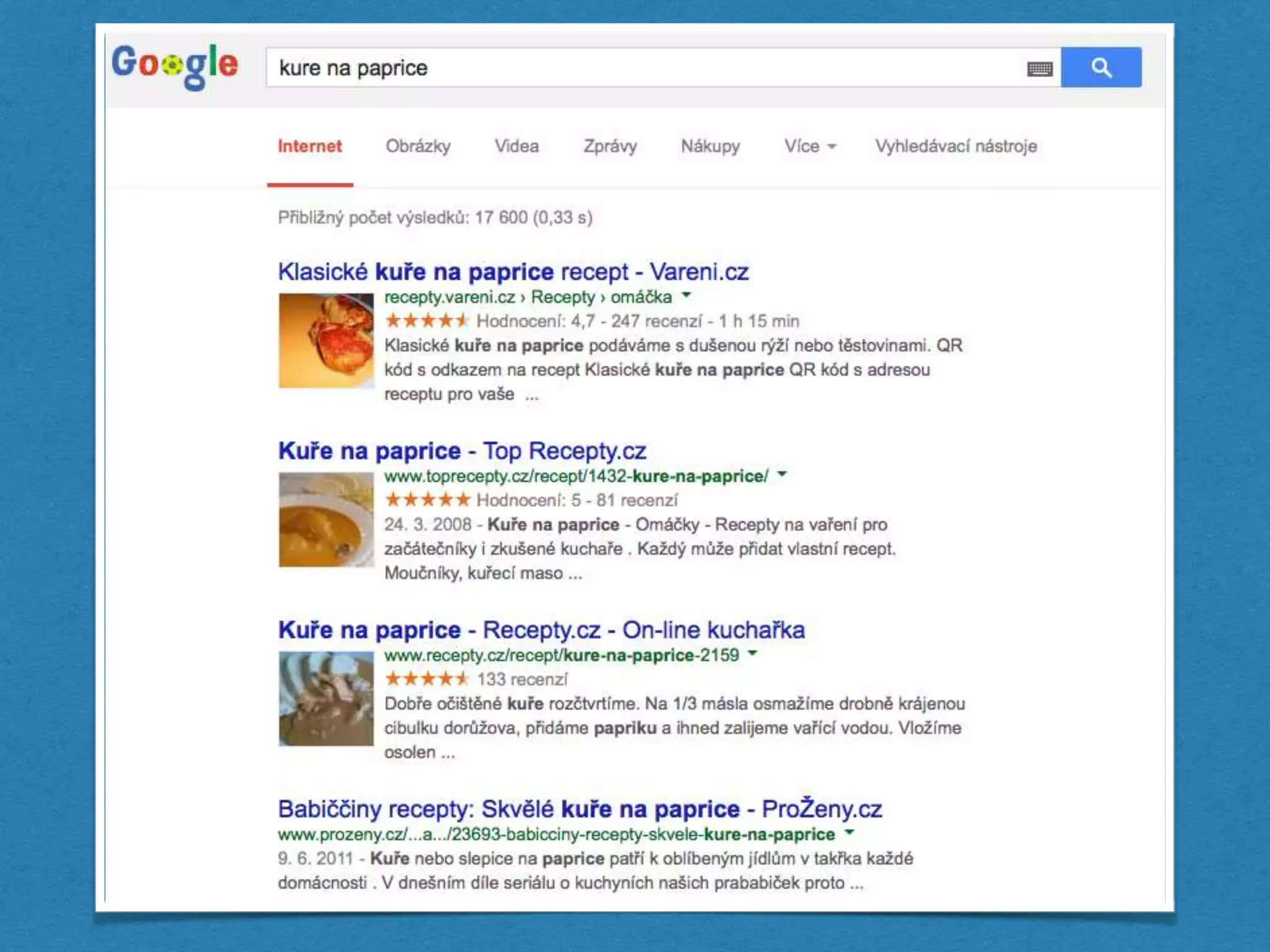The height and width of the screenshot is (952, 1270).
Task: Click the date '9. 6. 2011' in the snippet
Action: pyautogui.click(x=315, y=858)
